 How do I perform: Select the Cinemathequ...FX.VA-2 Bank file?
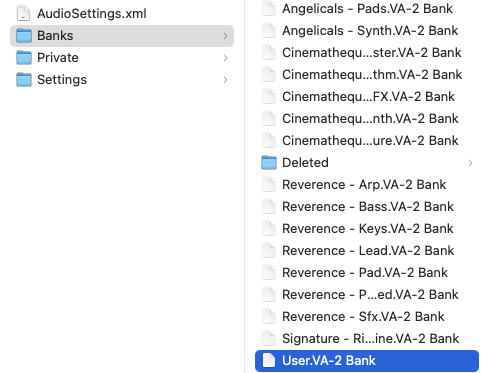pos(367,96)
